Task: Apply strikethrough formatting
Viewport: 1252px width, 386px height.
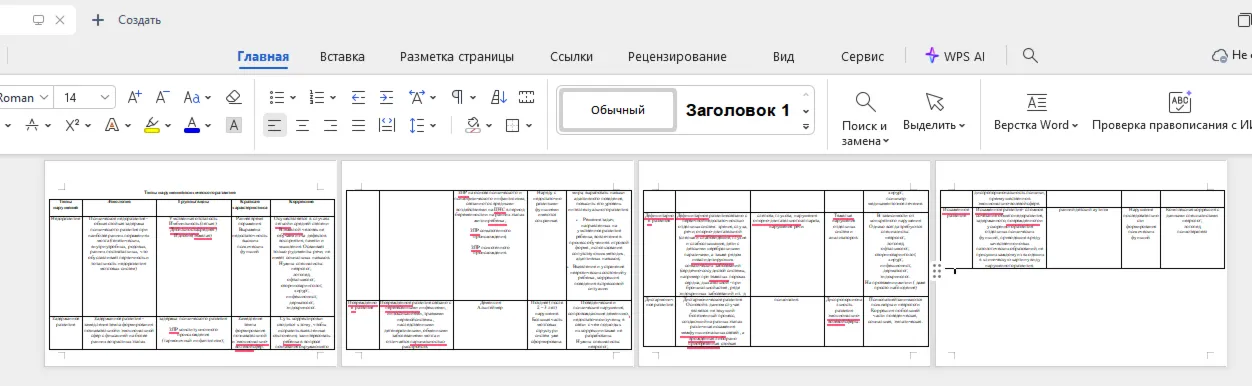Action: [33, 125]
